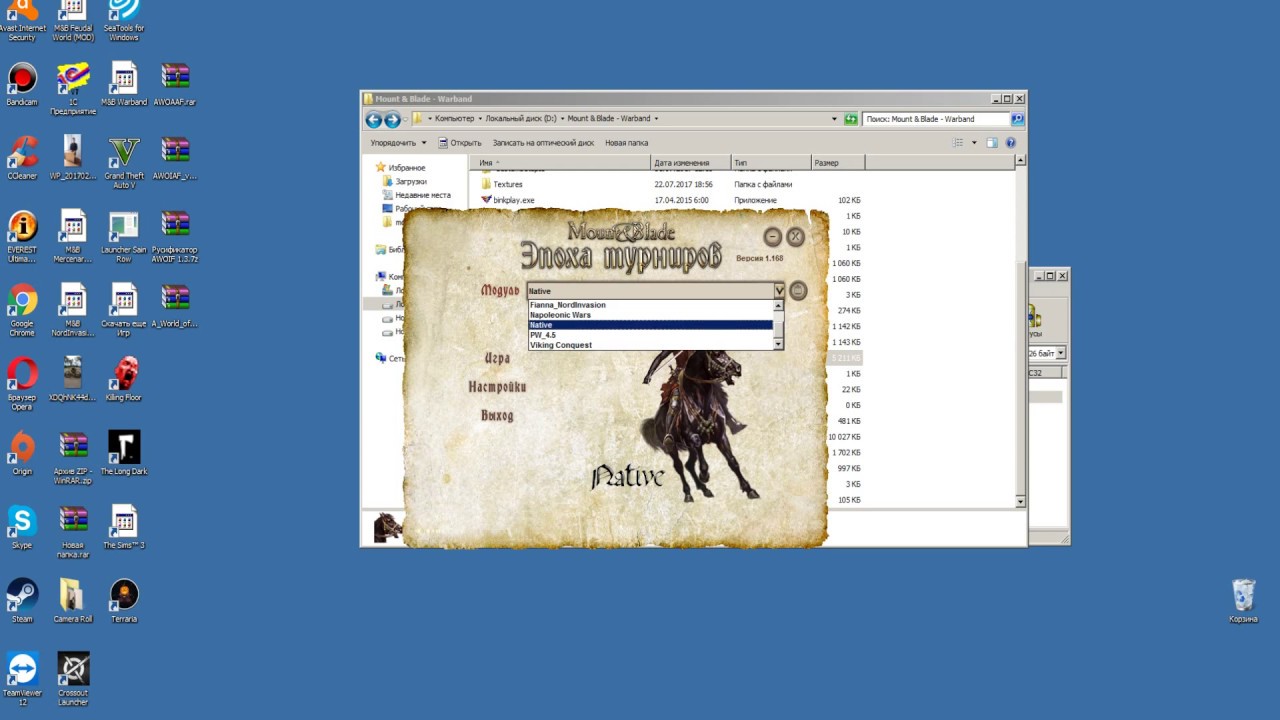Open Launcher Saints Row desktop shortcut

click(x=124, y=236)
